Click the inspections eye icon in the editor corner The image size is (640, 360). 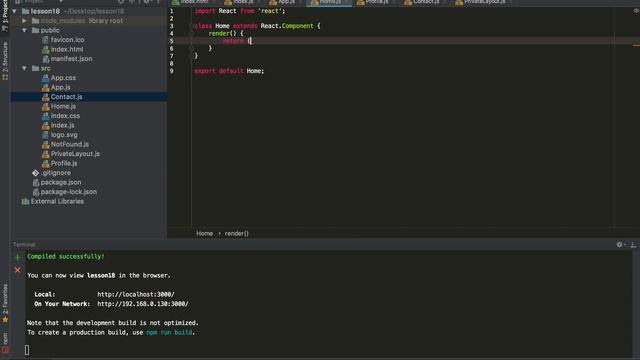click(x=636, y=11)
